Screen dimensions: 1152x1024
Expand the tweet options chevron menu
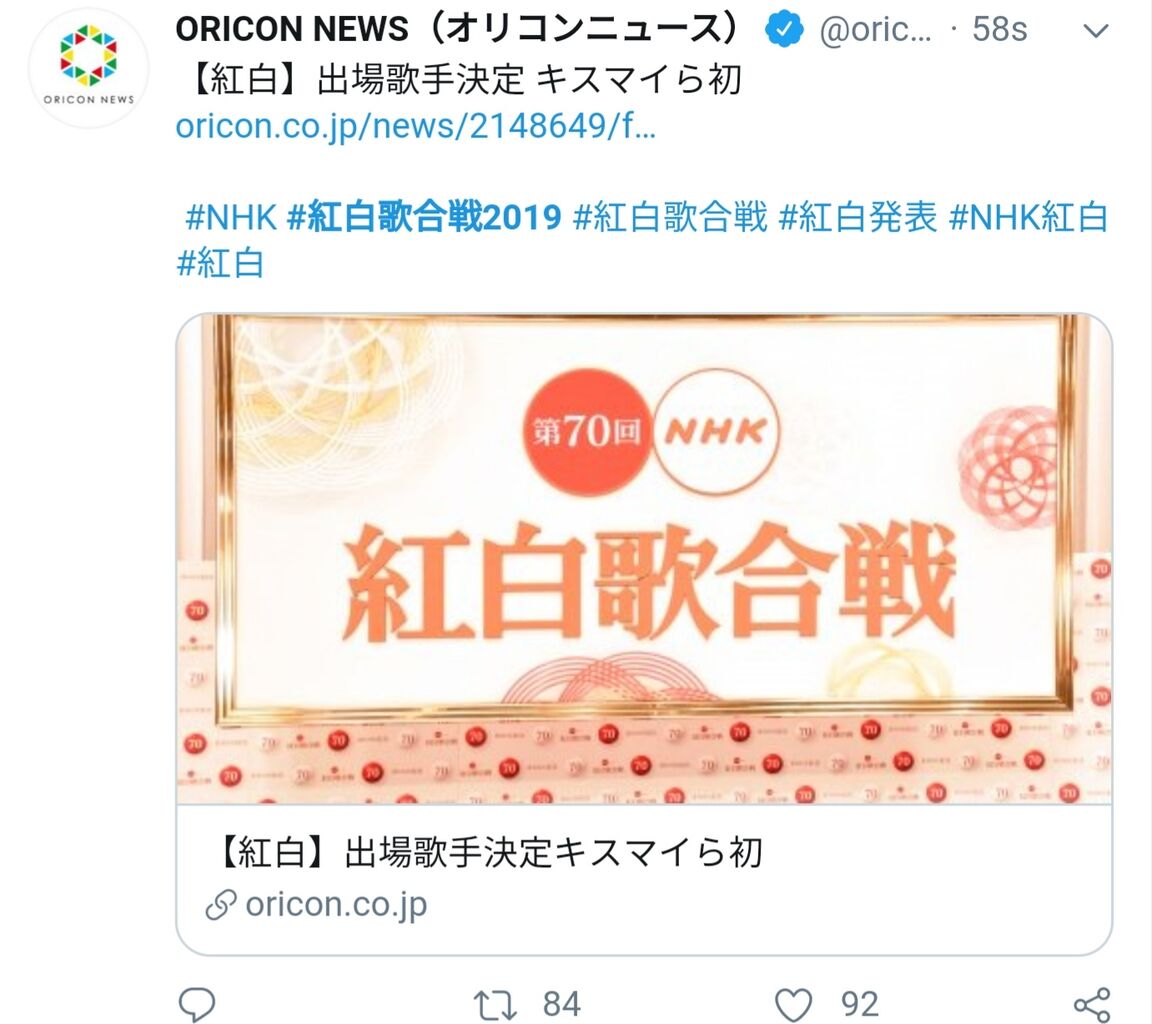pyautogui.click(x=1095, y=31)
